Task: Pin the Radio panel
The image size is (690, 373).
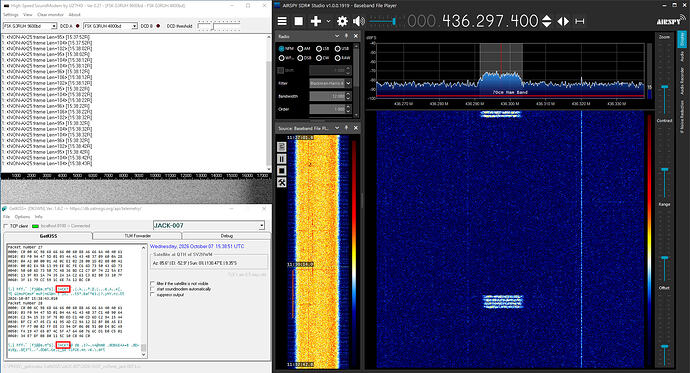Action: [x=346, y=36]
